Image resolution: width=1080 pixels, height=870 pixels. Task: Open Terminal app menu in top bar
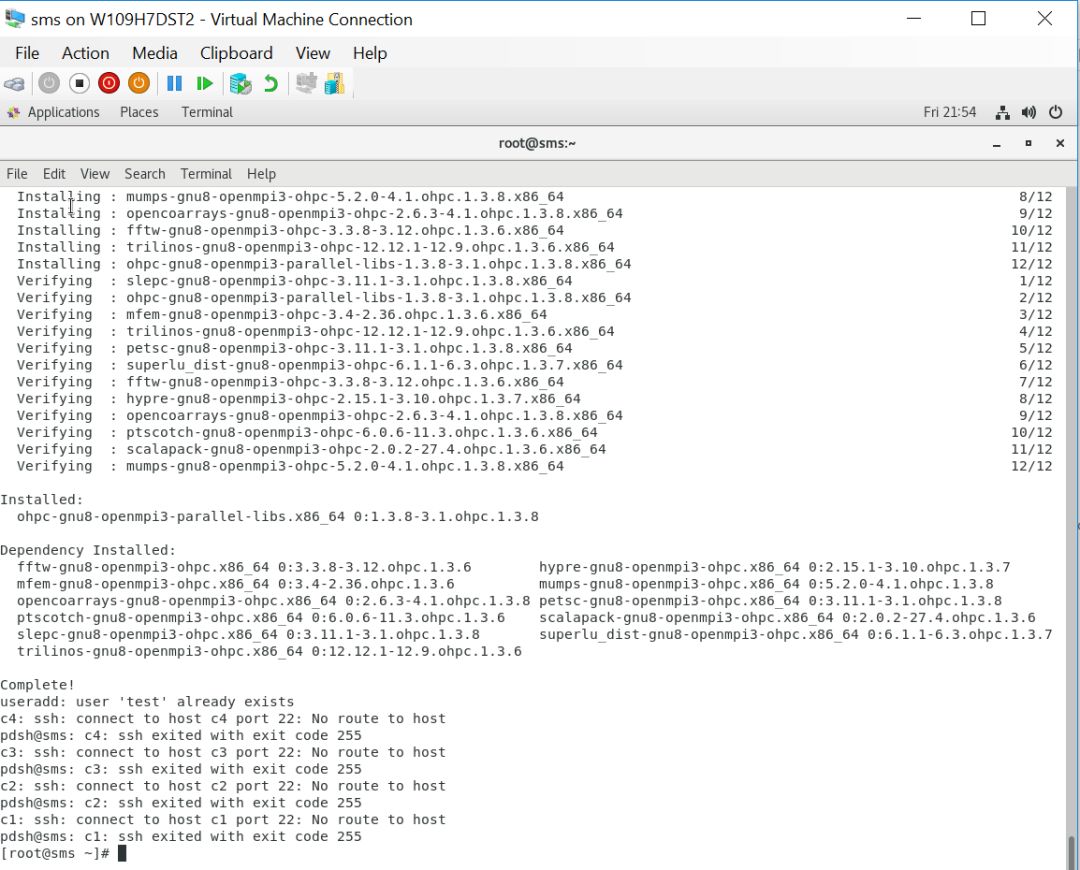point(207,112)
